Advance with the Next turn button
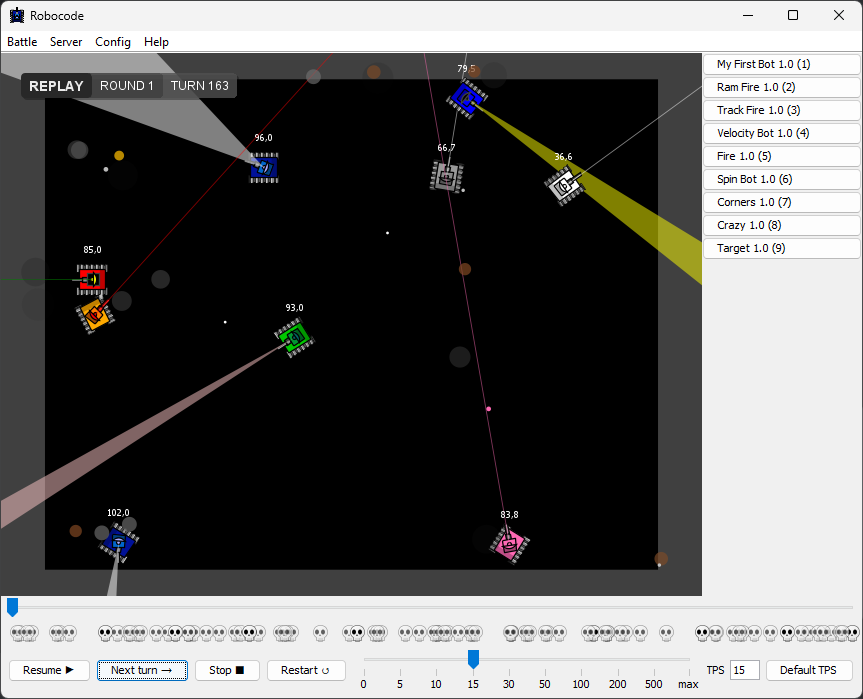This screenshot has height=699, width=863. (142, 670)
